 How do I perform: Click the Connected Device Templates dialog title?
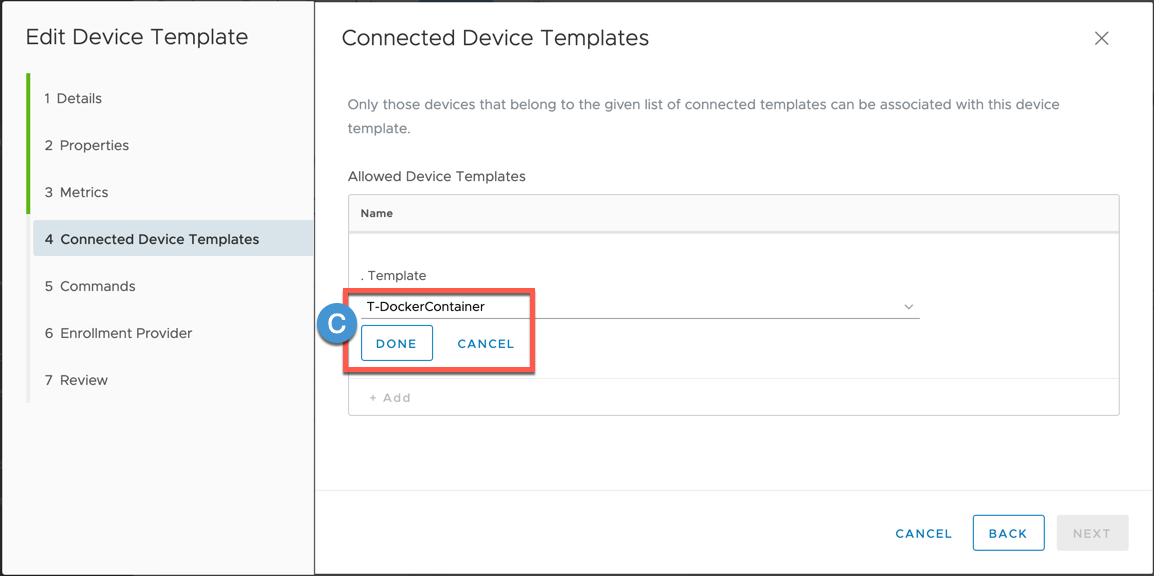495,38
